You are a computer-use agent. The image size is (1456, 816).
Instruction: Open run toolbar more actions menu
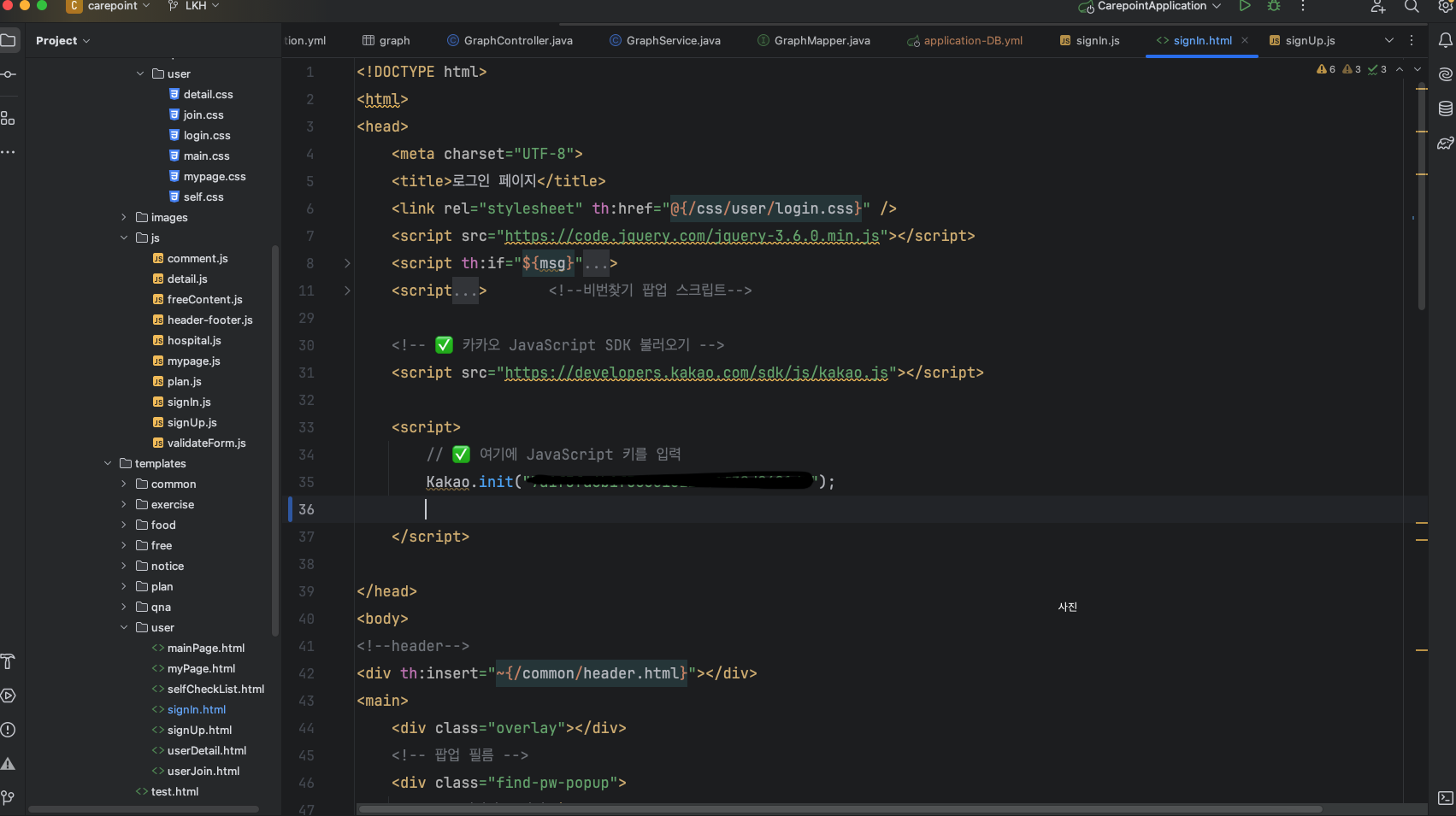click(1303, 6)
